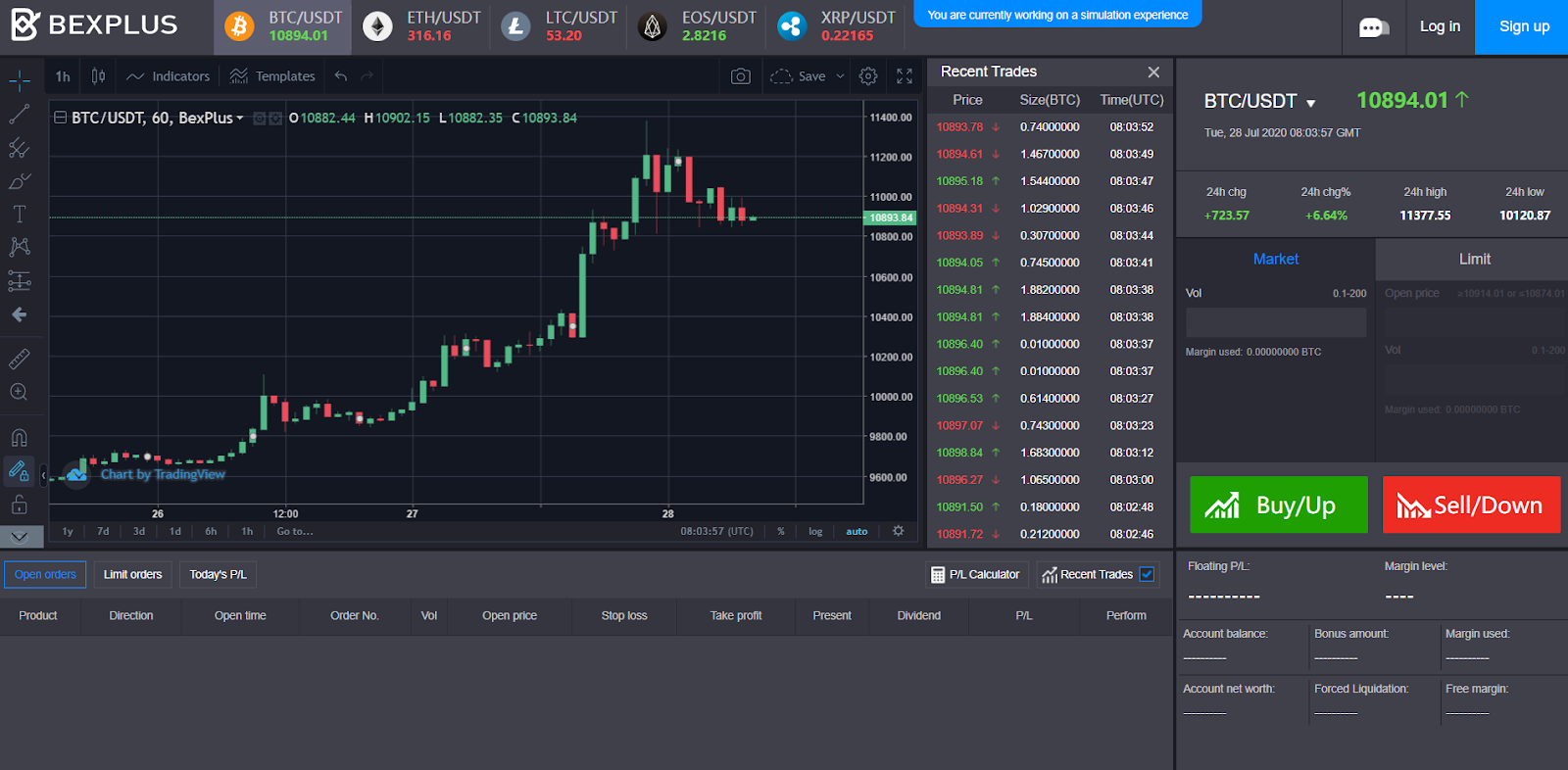The image size is (1568, 770).
Task: Select the trend line drawing tool
Action: 20,115
